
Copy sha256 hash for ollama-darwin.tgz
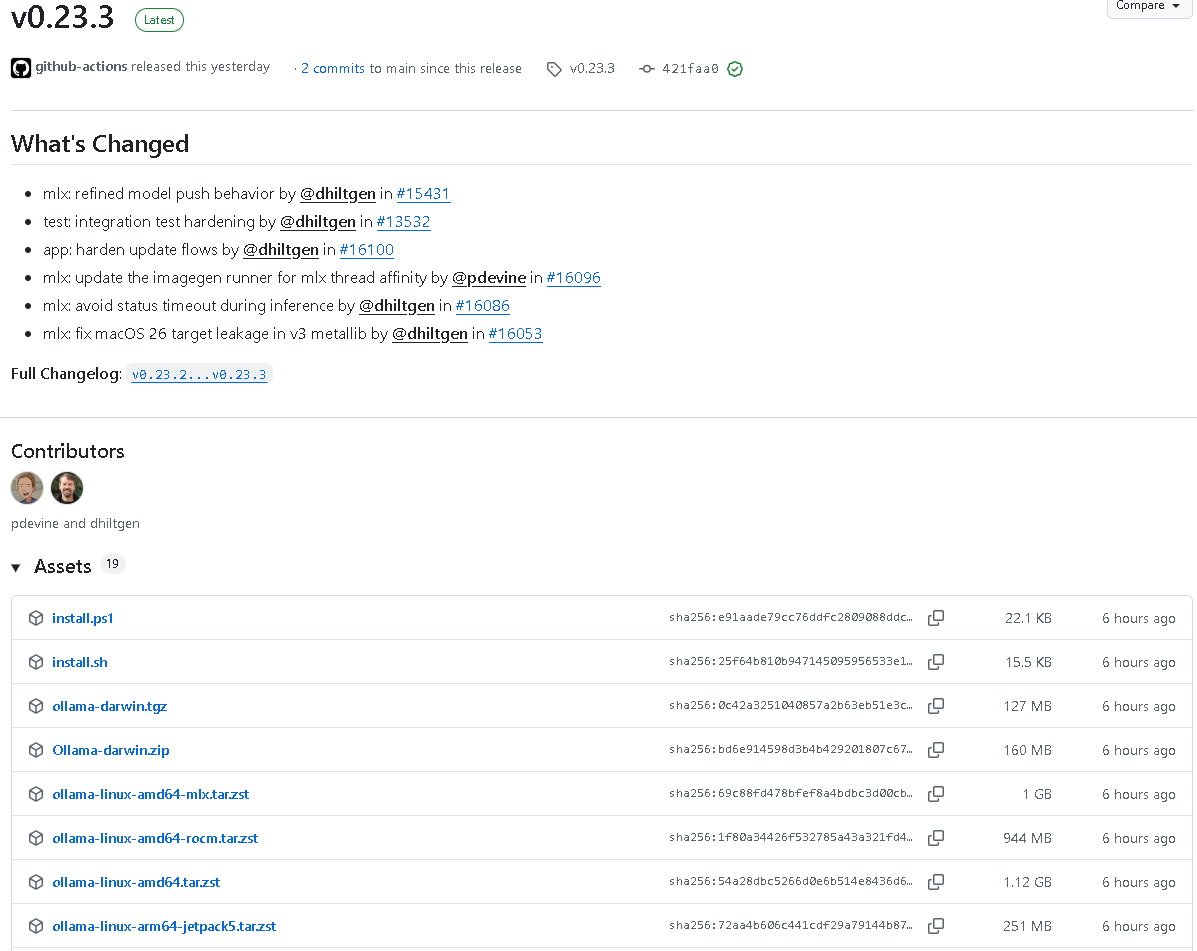(936, 706)
